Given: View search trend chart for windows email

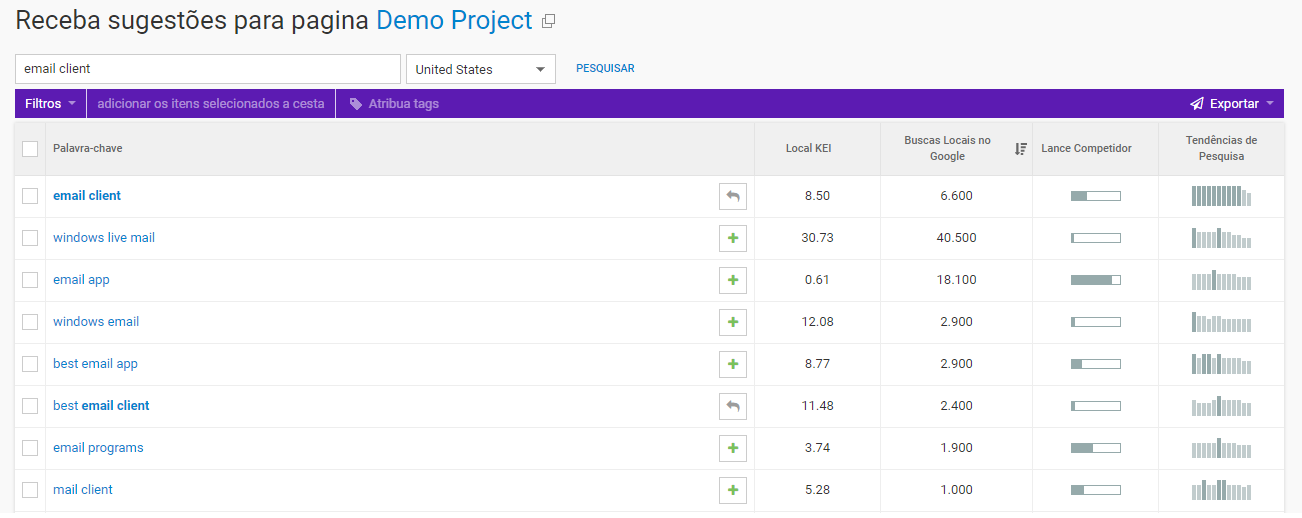Looking at the screenshot, I should 1221,322.
